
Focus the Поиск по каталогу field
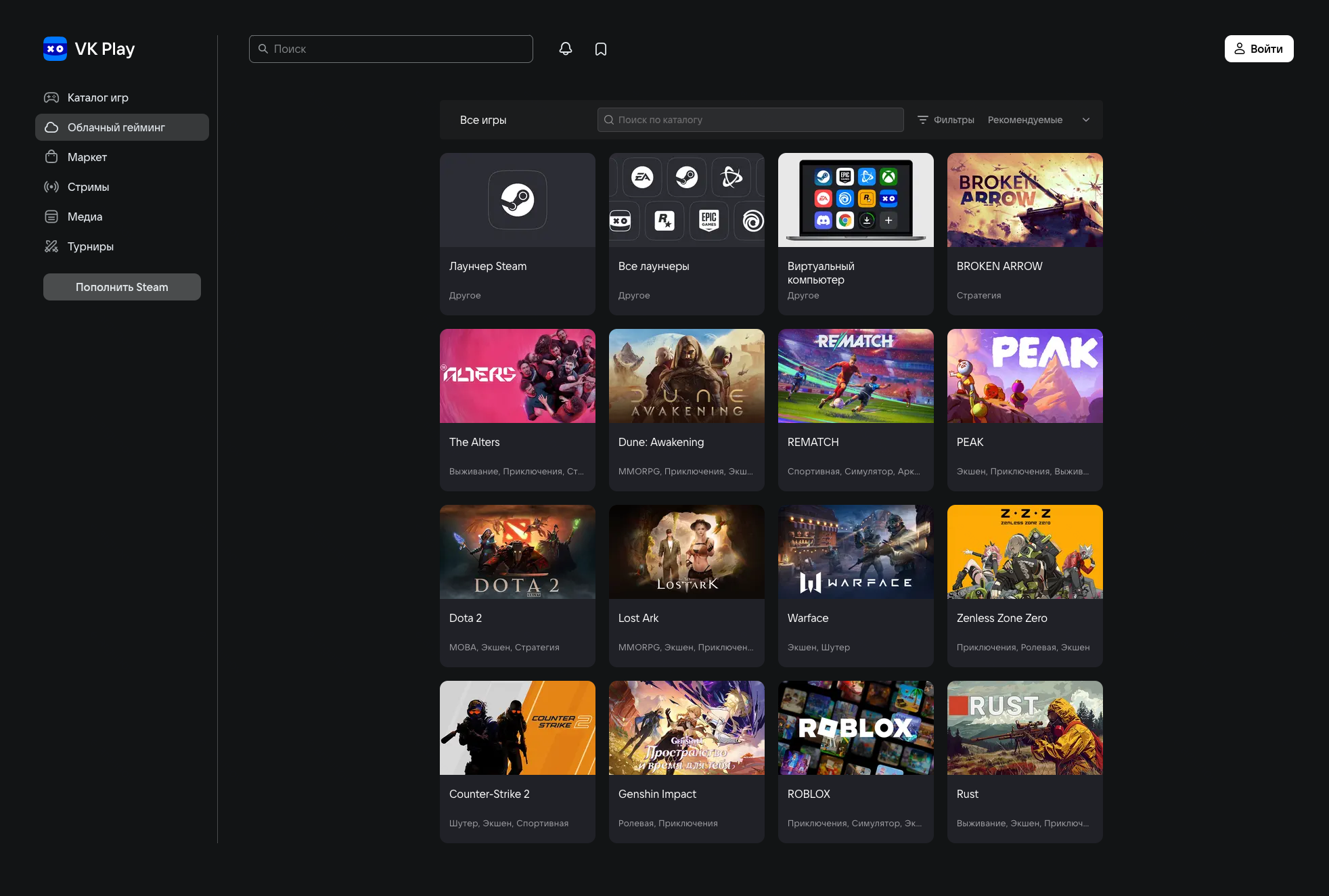tap(750, 120)
